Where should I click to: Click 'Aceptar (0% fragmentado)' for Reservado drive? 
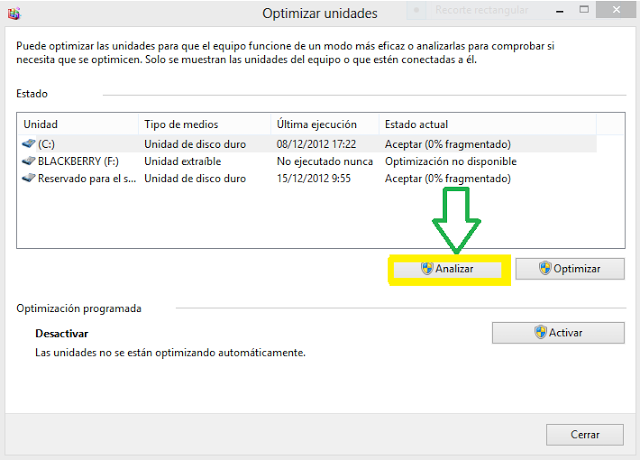pos(448,178)
